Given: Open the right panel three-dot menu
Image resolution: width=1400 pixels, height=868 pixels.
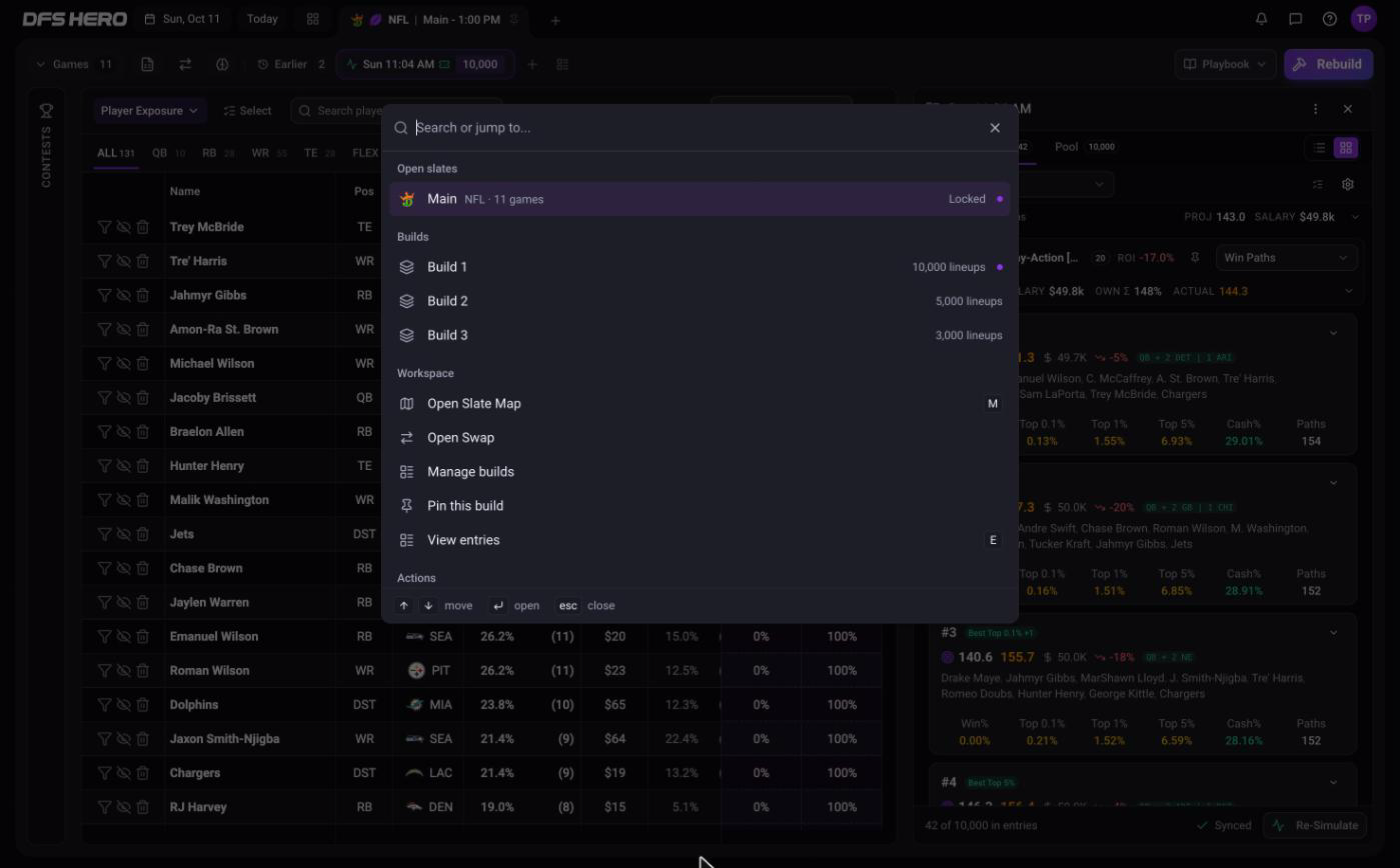Looking at the screenshot, I should coord(1315,109).
